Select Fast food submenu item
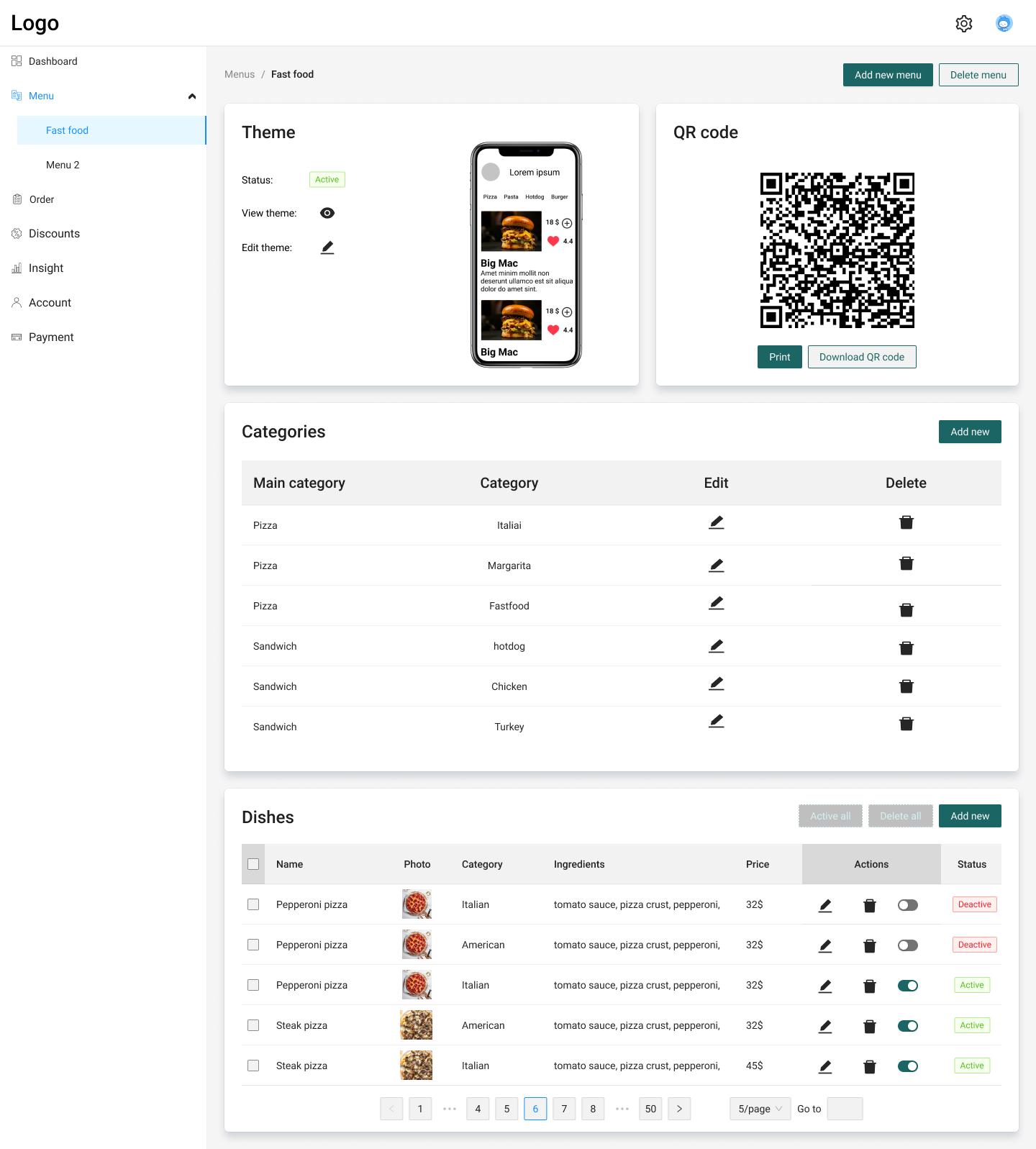Viewport: 1036px width, 1149px height. coord(112,130)
